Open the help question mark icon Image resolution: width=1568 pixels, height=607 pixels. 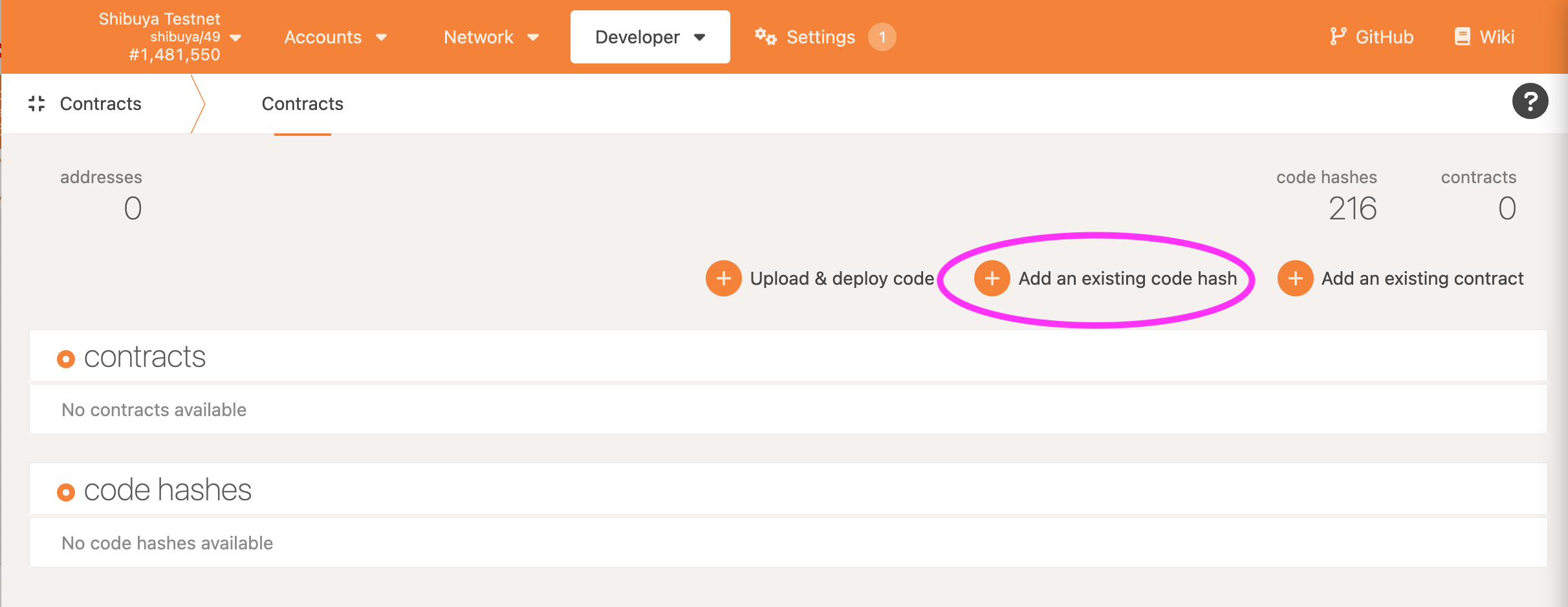1530,102
